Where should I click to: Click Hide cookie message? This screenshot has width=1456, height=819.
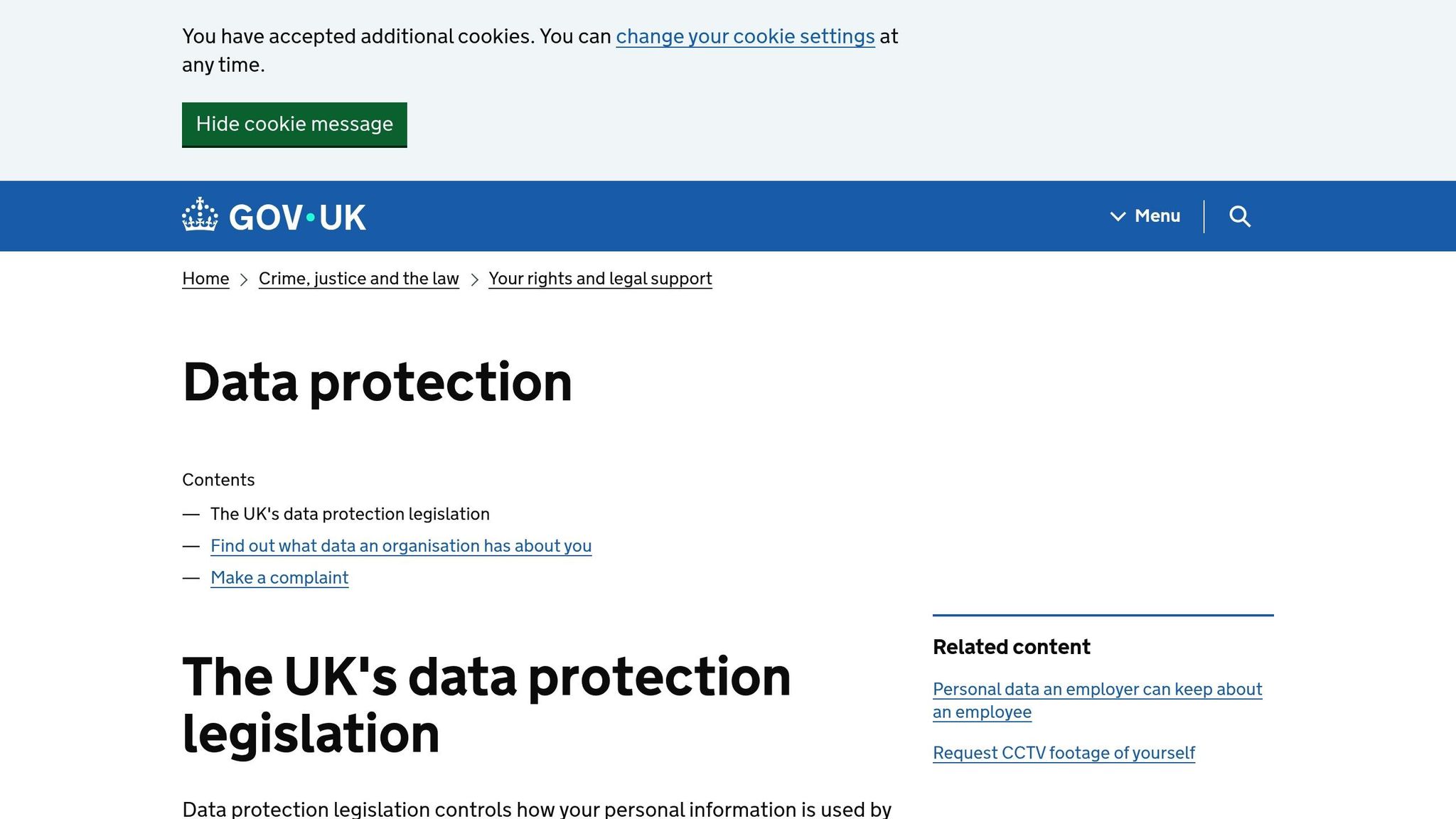click(x=294, y=124)
